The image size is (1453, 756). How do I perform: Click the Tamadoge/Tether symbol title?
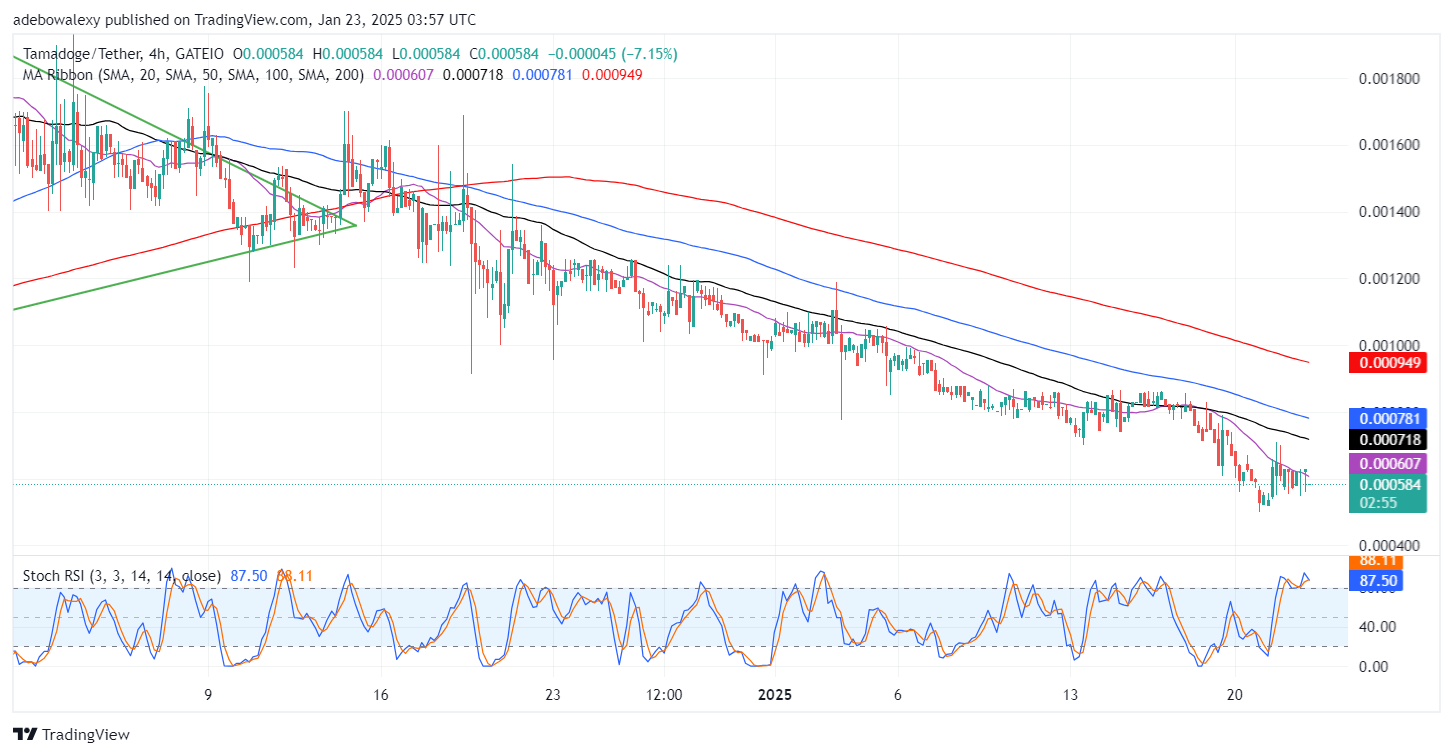(82, 53)
